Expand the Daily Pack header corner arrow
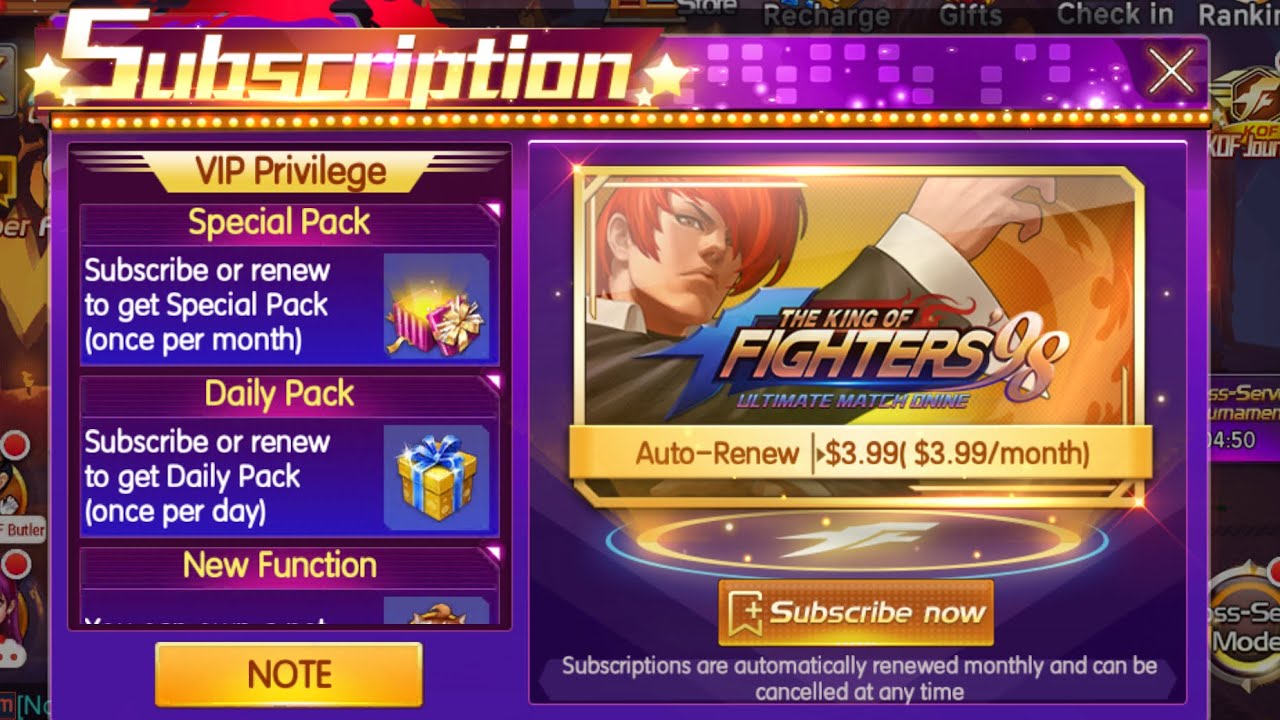Screen dimensions: 1280x720 pos(491,382)
